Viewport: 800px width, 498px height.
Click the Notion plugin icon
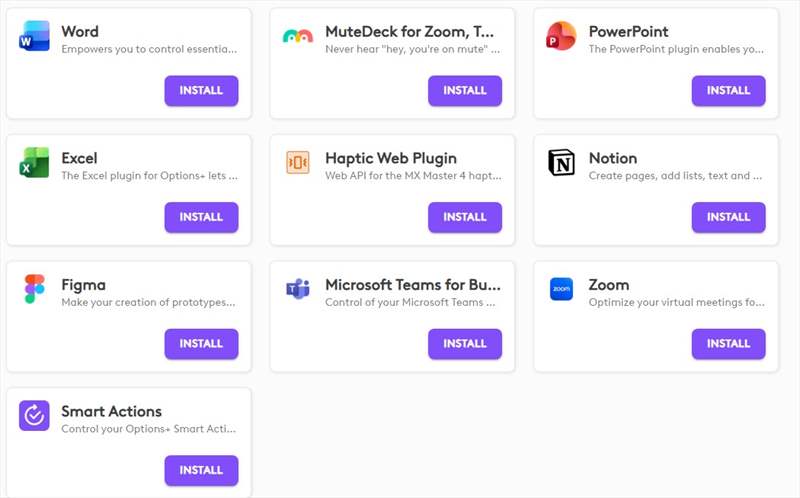[x=561, y=163]
